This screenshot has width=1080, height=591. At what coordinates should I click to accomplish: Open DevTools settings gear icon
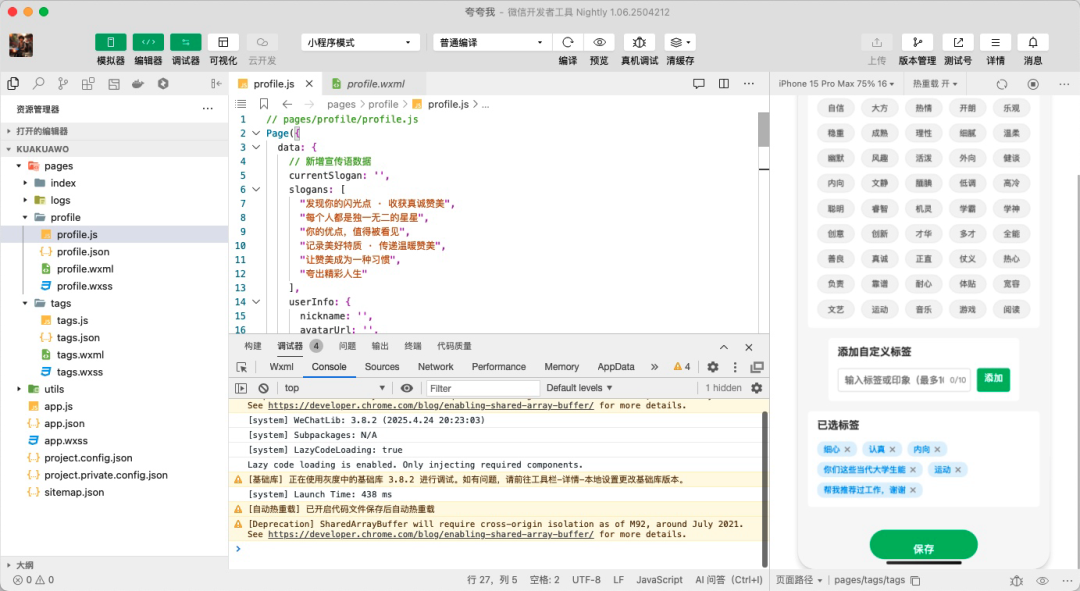tap(713, 367)
